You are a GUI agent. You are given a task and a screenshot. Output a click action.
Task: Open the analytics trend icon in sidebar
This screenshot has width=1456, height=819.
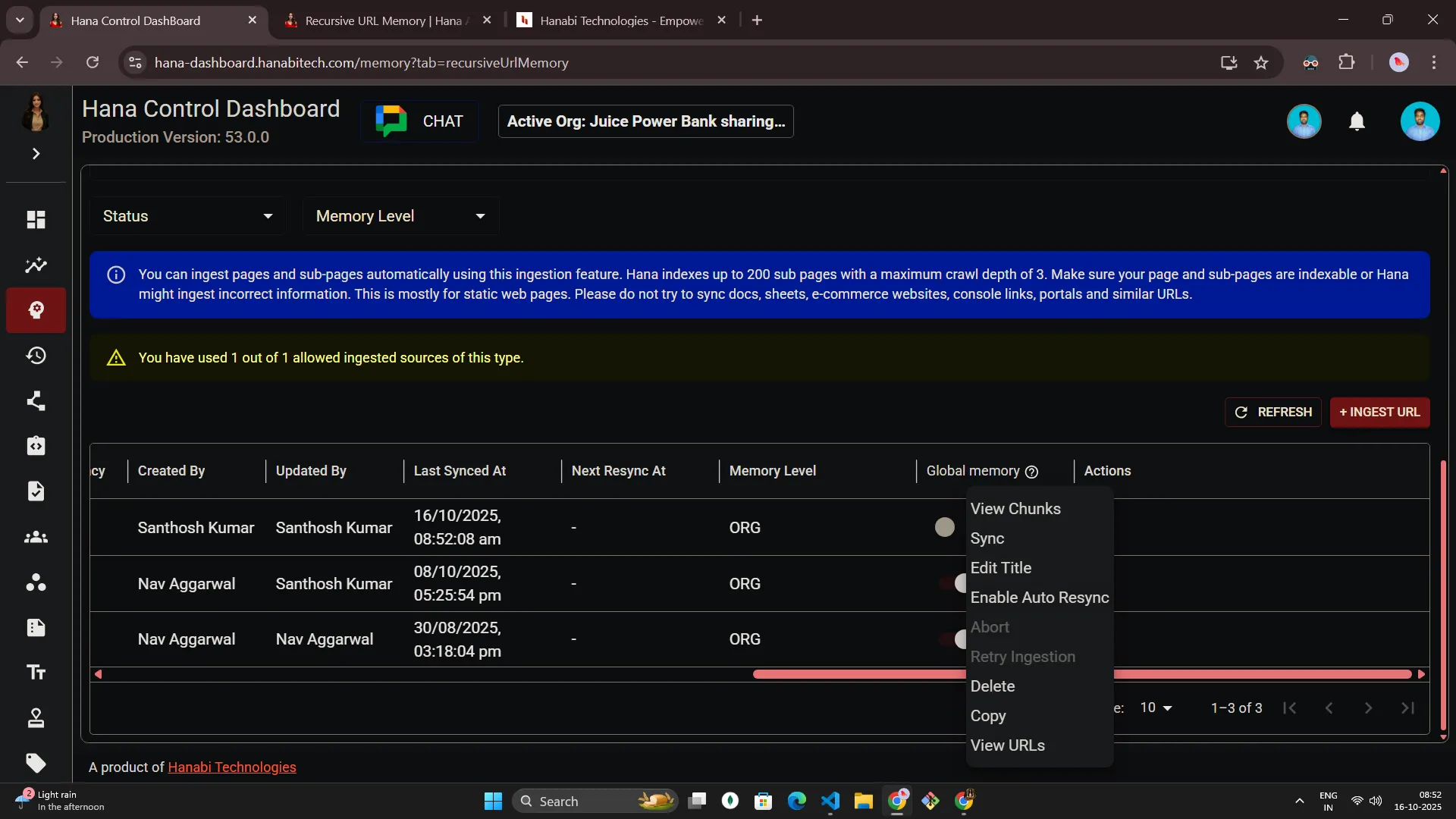[x=36, y=265]
